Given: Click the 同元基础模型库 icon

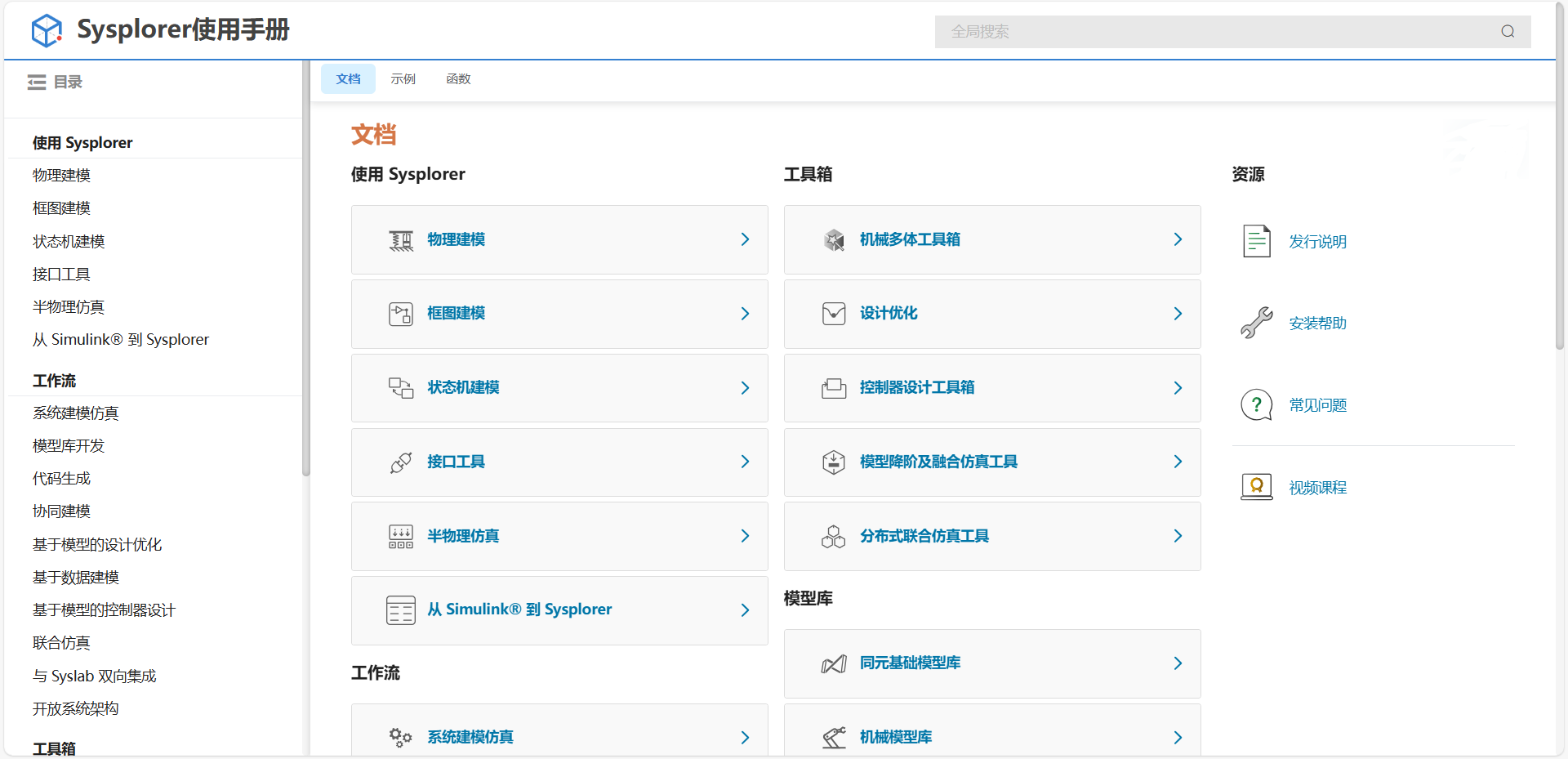Looking at the screenshot, I should (834, 664).
